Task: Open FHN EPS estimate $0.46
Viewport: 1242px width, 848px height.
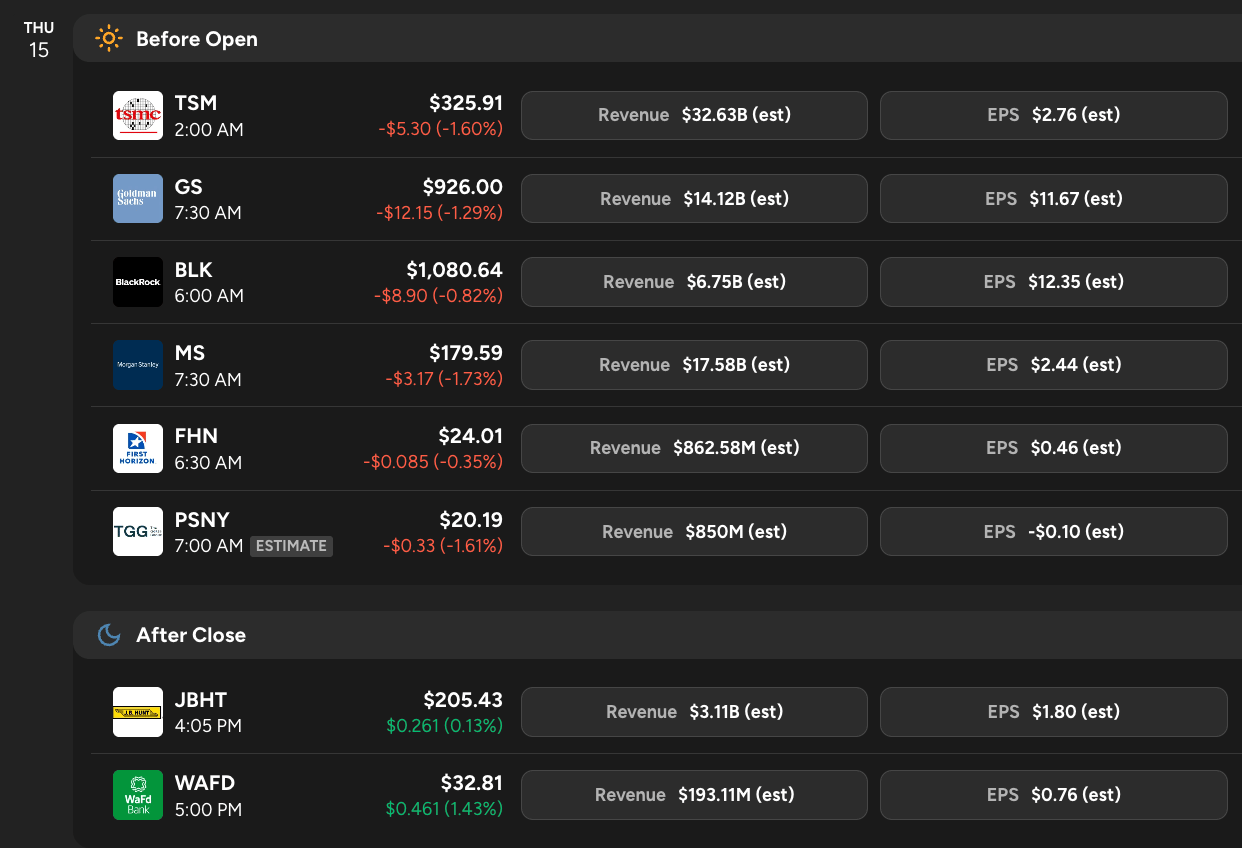Action: pyautogui.click(x=1053, y=448)
